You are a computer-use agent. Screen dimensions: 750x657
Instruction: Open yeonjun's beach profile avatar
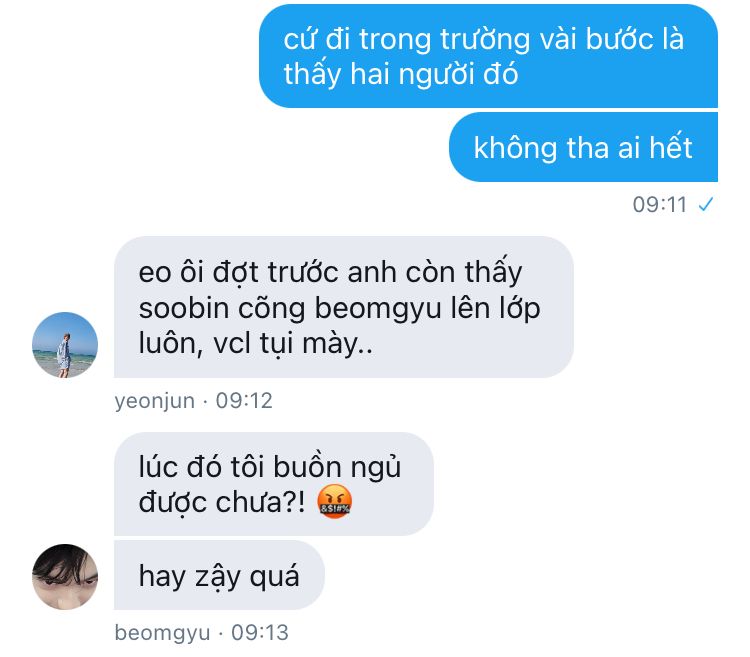65,345
